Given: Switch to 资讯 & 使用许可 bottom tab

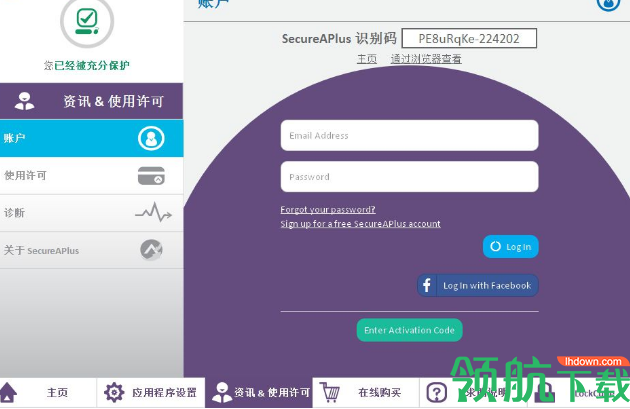Looking at the screenshot, I should click(259, 393).
